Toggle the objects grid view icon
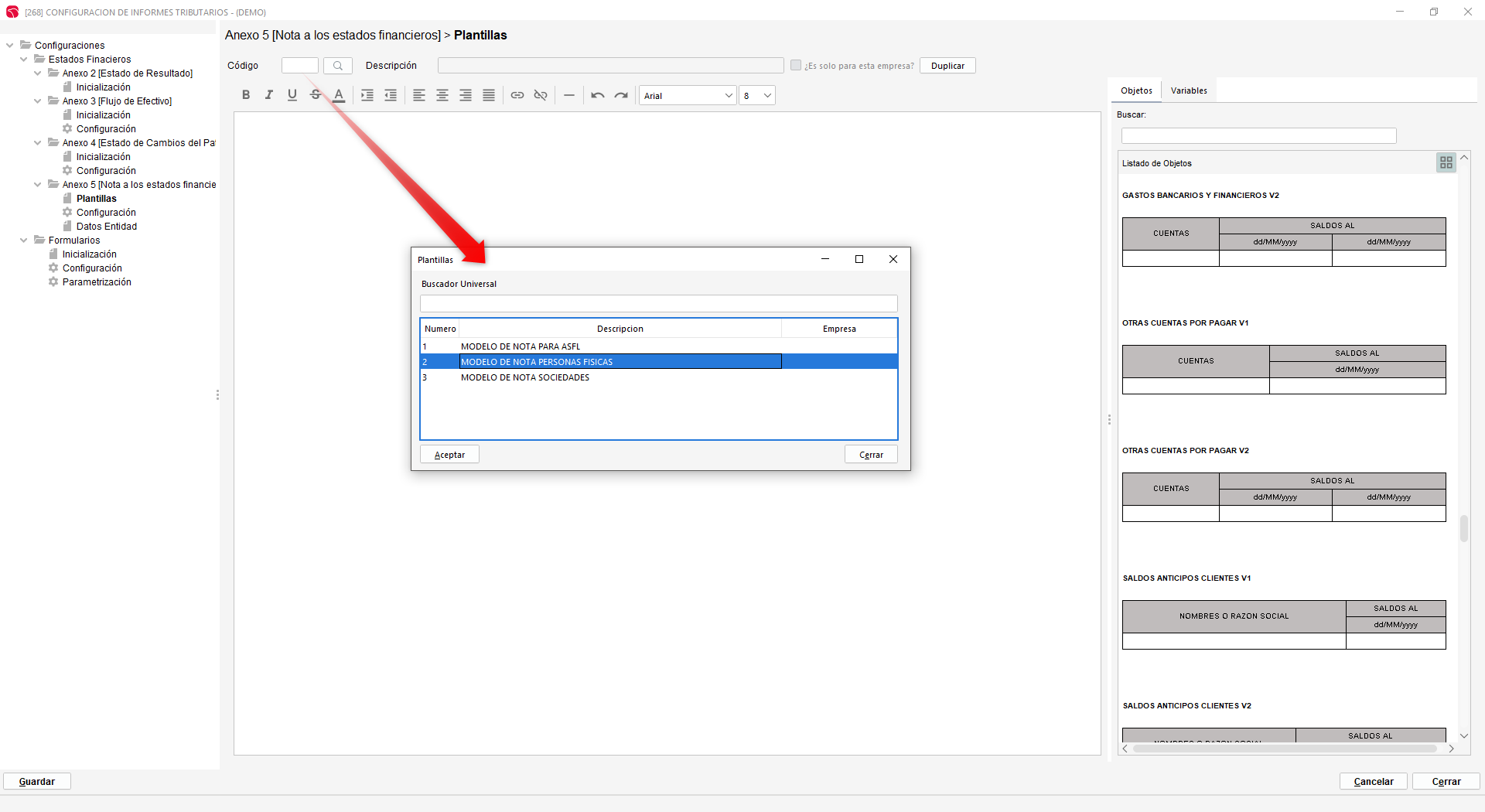The height and width of the screenshot is (812, 1485). 1446,162
